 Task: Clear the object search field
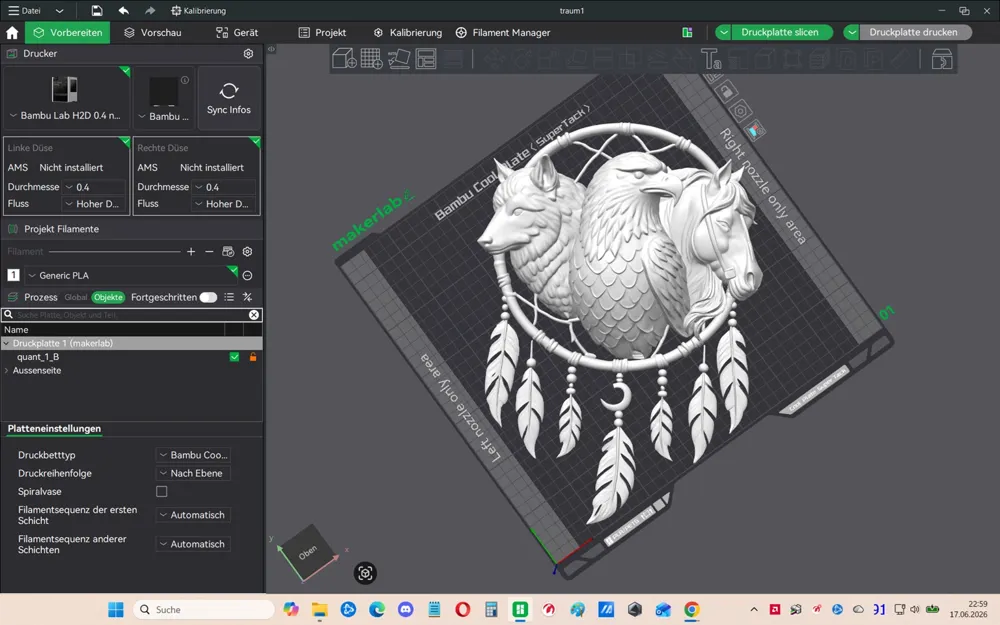click(254, 315)
